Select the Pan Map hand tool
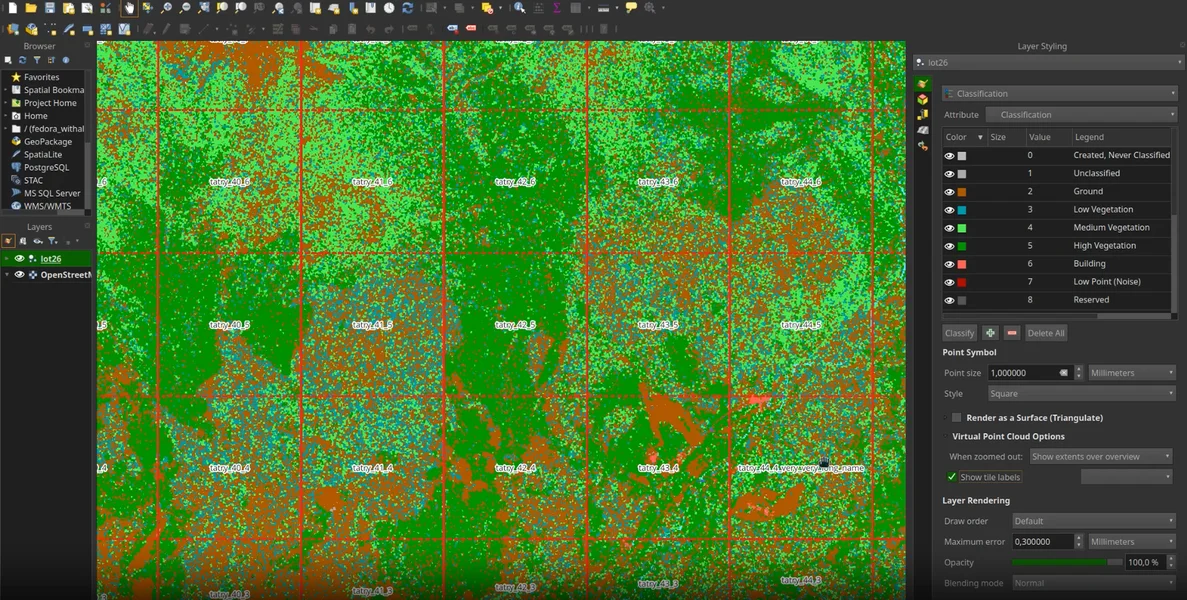The height and width of the screenshot is (600, 1187). [x=129, y=8]
